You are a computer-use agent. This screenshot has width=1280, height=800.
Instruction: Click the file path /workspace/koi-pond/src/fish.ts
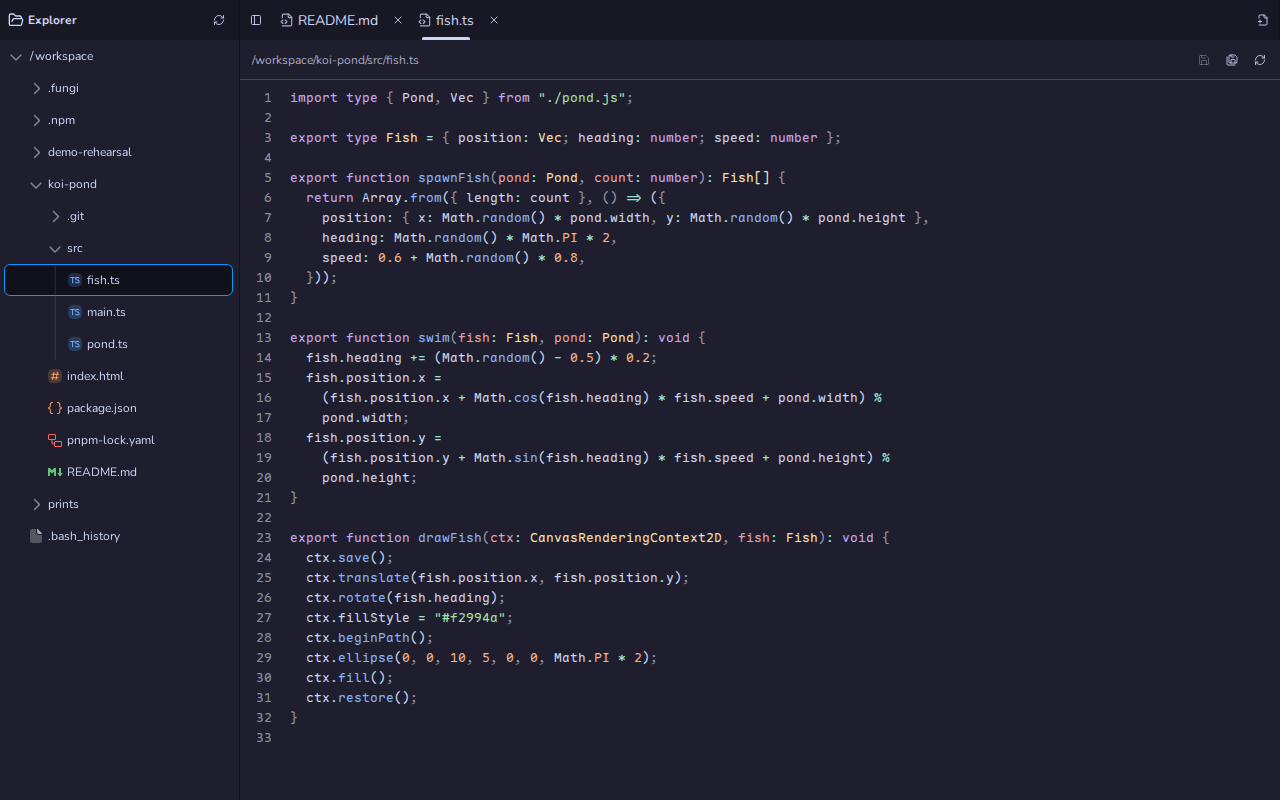335,60
